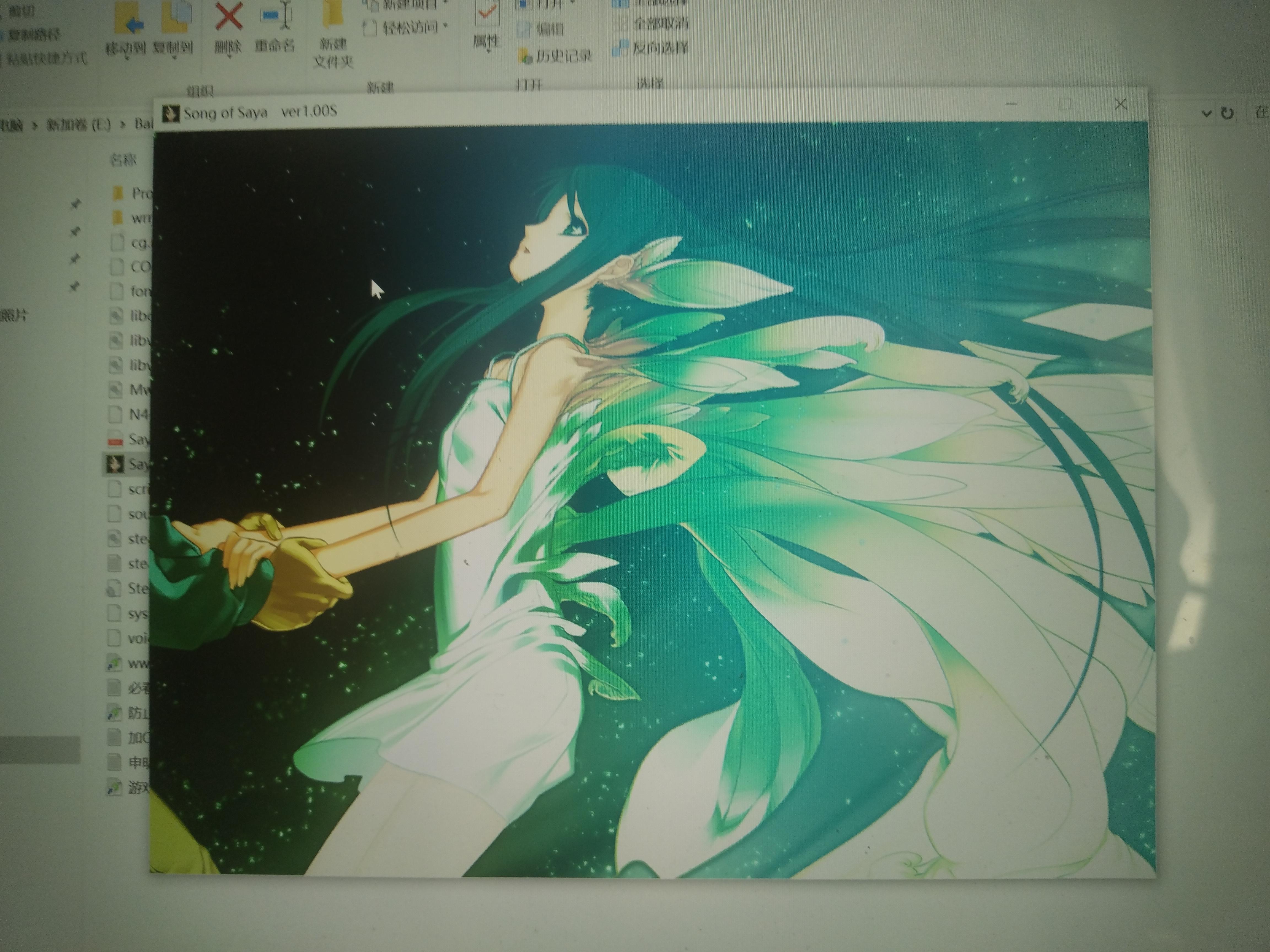Select the 'wm' folder icon in file list
1270x952 pixels.
pos(117,218)
